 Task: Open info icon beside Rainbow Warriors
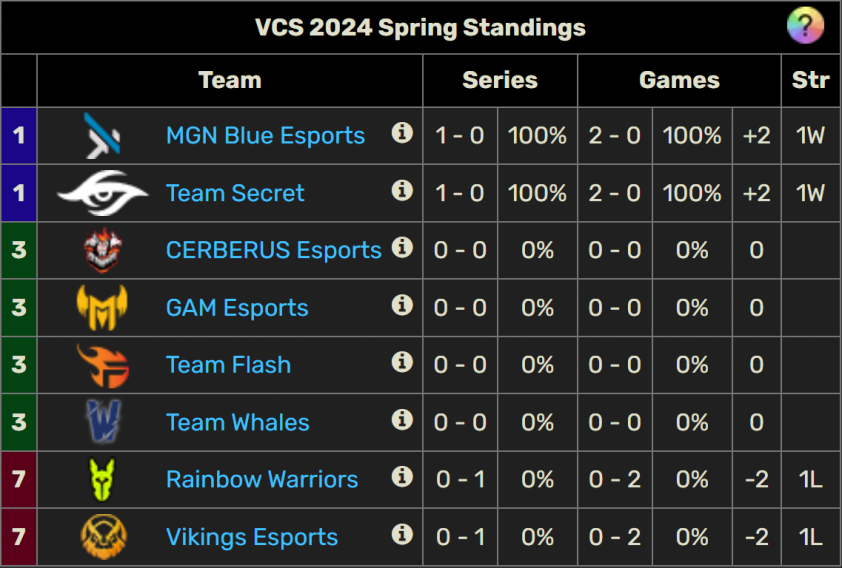click(x=402, y=476)
